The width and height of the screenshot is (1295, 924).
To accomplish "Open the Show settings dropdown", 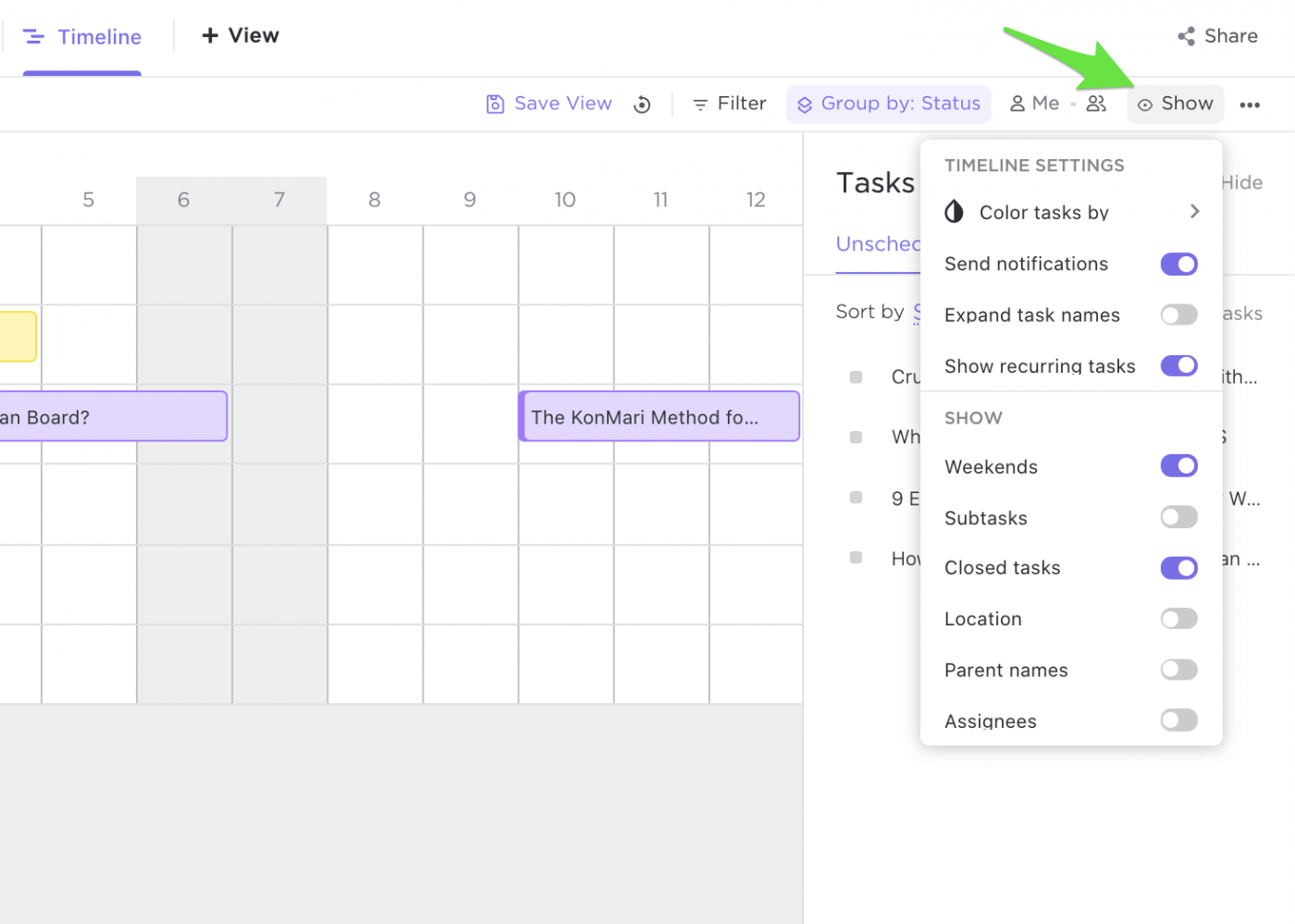I will point(1175,104).
